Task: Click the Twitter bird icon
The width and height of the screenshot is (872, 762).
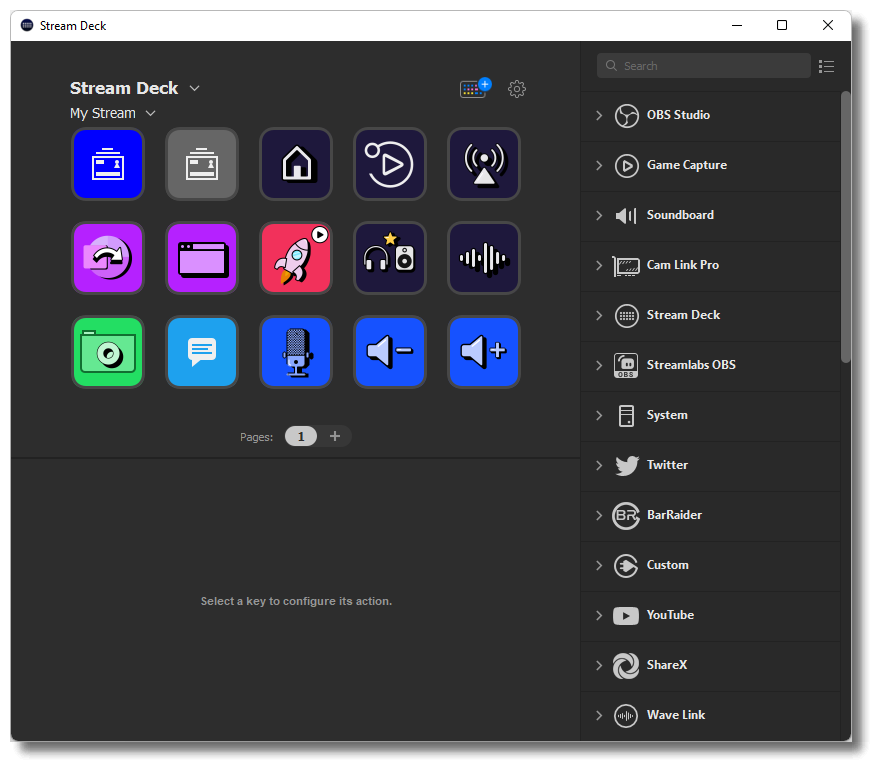Action: [x=627, y=466]
